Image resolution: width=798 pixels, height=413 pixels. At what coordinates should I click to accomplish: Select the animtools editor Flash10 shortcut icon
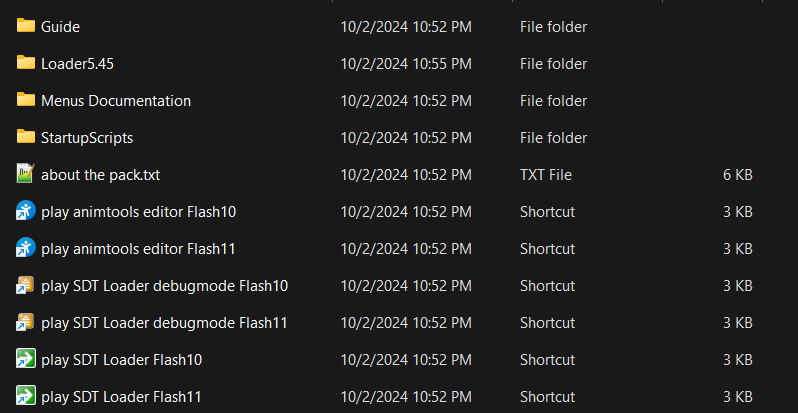coord(26,211)
